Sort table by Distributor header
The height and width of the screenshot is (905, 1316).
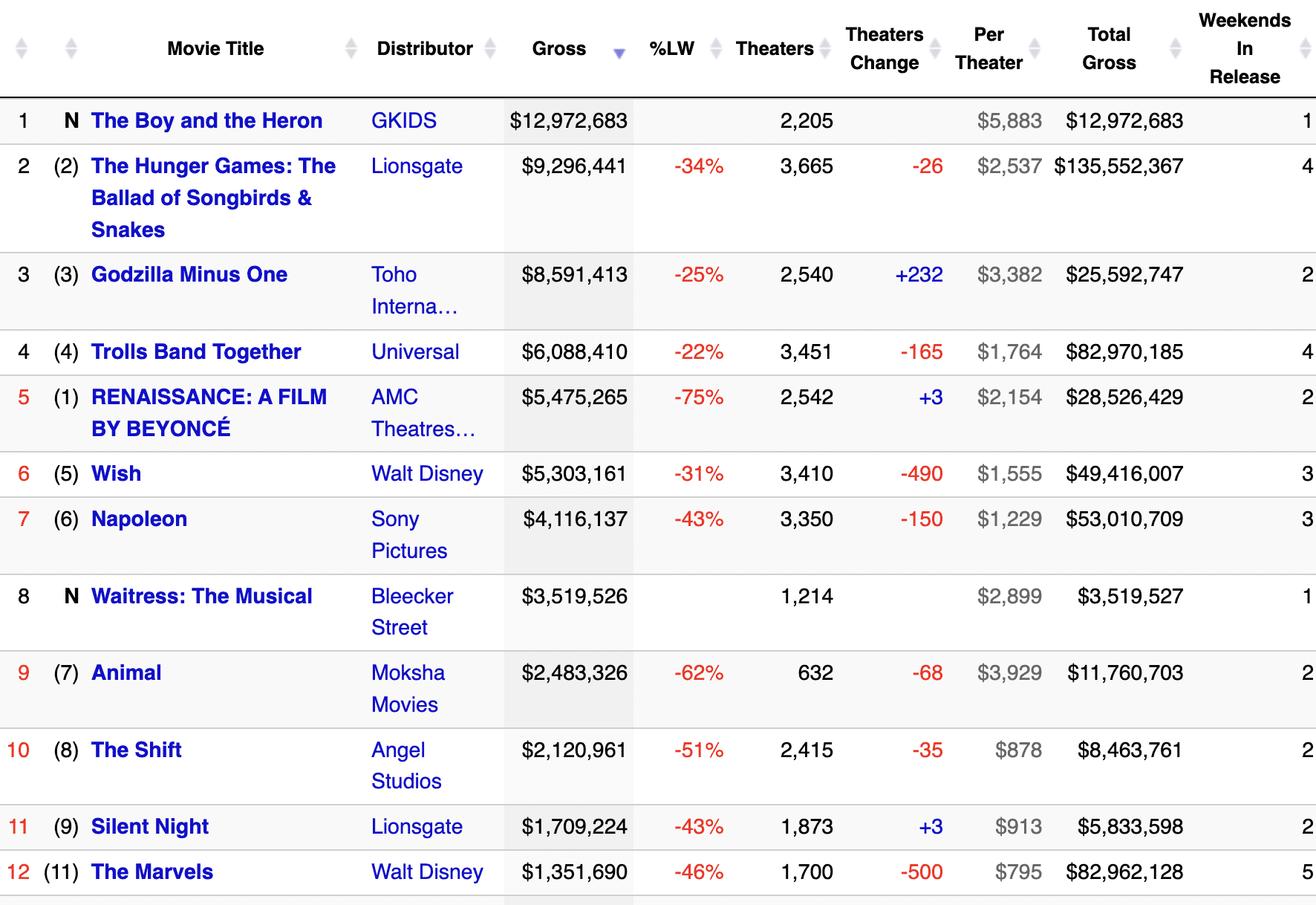(425, 48)
